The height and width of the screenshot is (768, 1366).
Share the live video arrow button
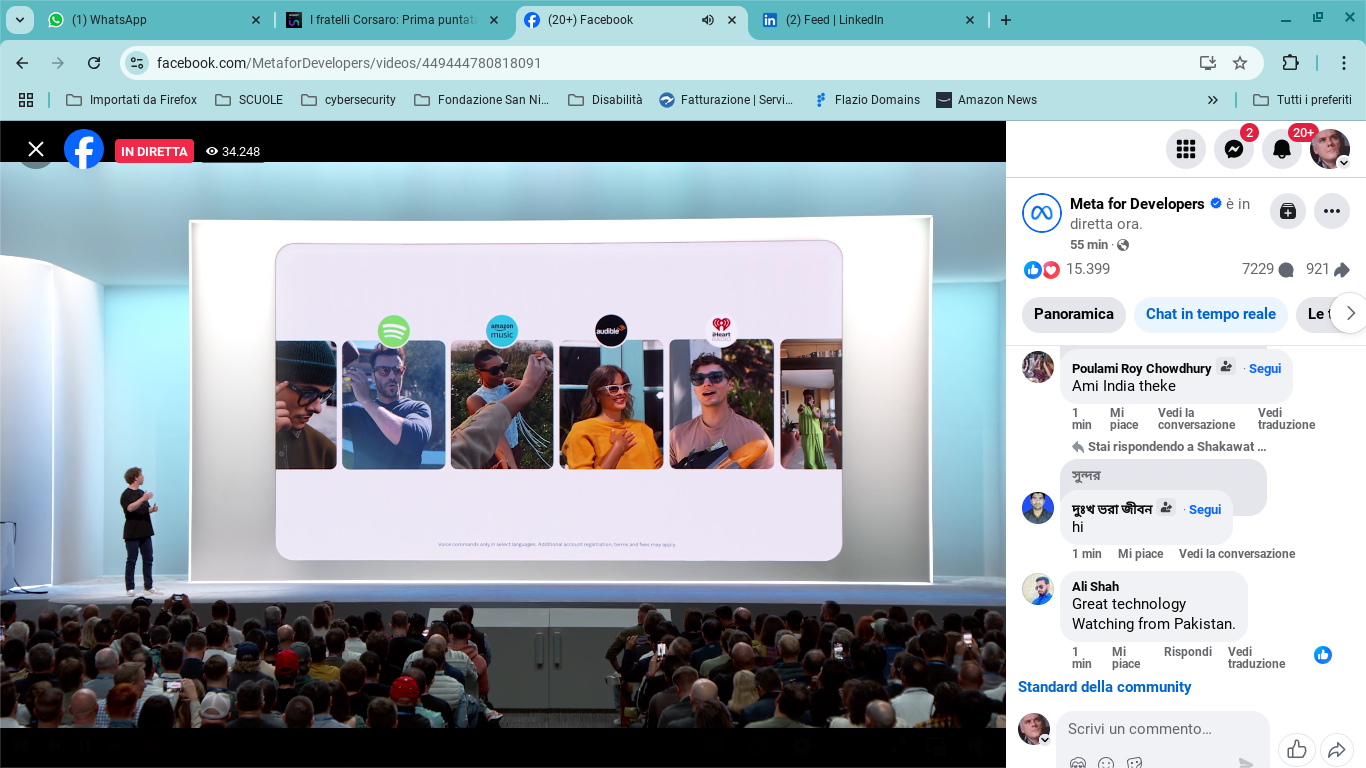click(x=1336, y=749)
